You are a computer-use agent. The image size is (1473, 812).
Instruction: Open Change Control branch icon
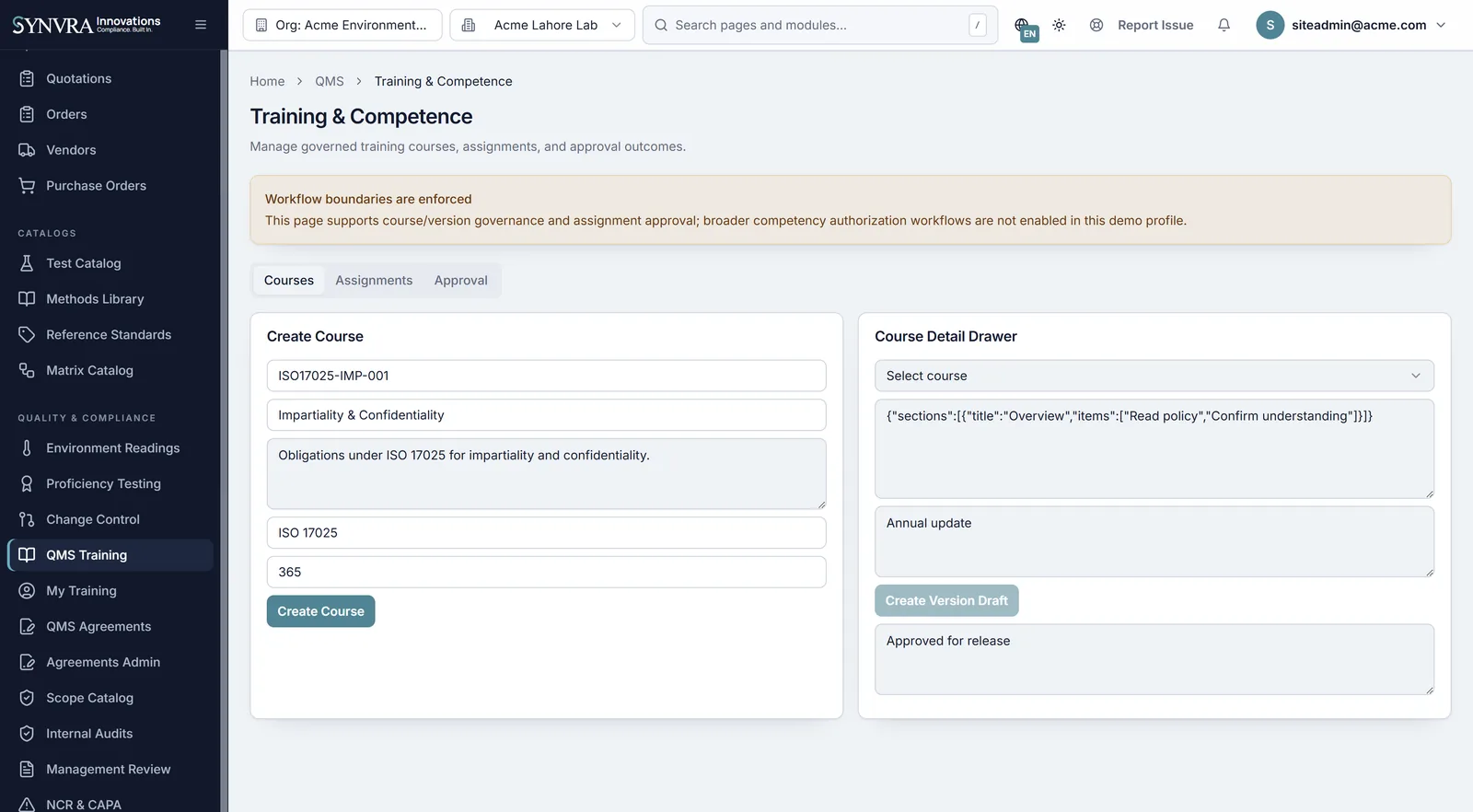pos(27,520)
